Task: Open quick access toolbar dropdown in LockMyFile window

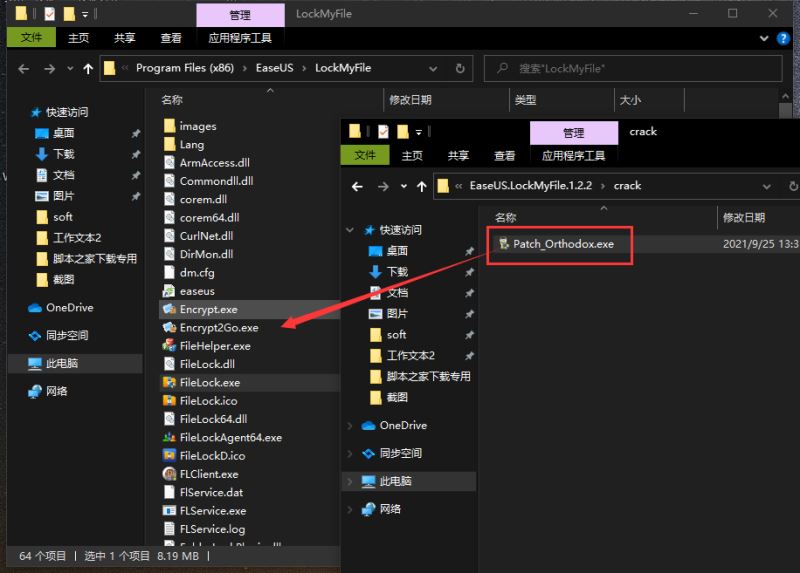Action: click(85, 14)
